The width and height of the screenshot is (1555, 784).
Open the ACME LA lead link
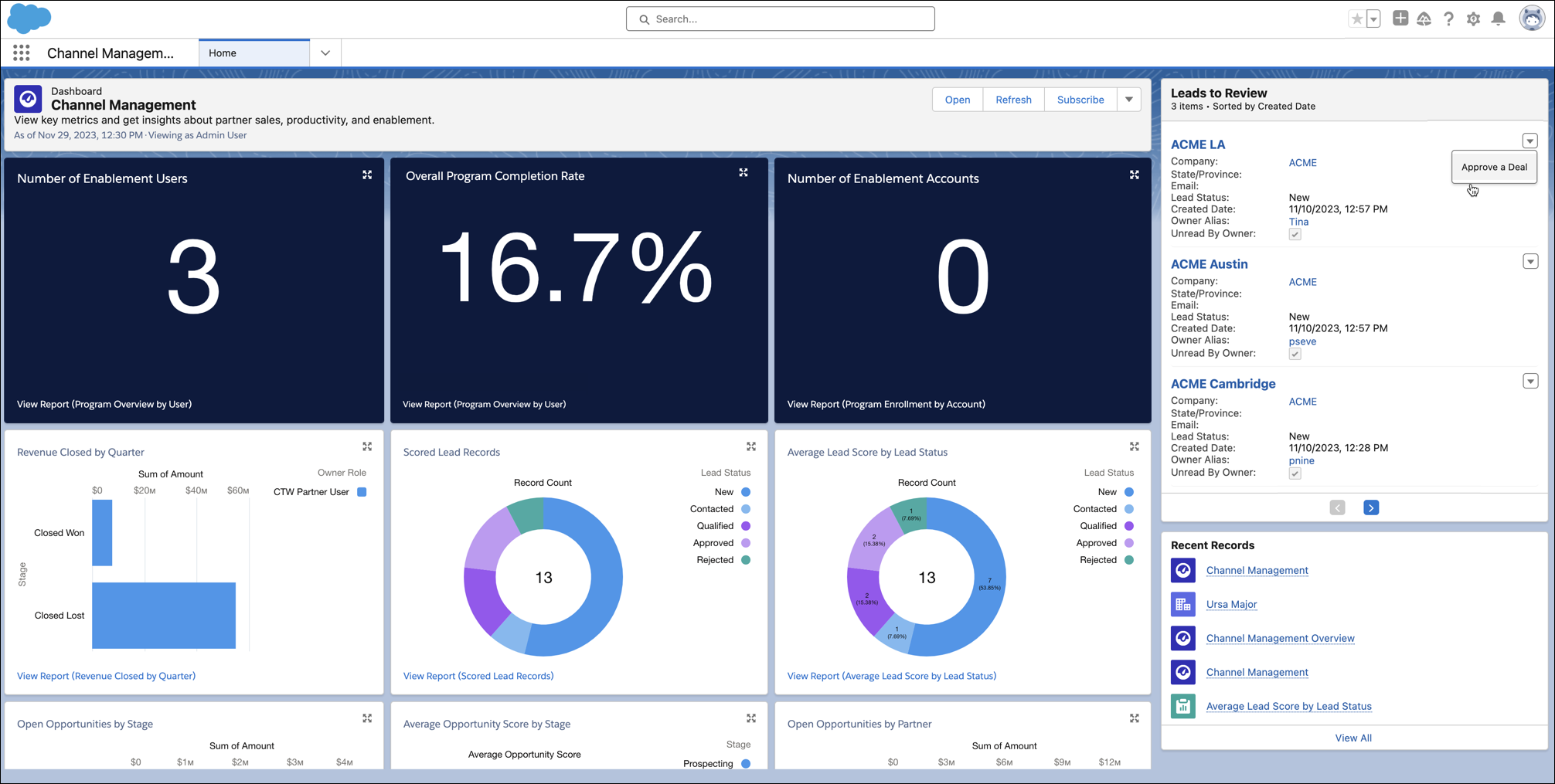tap(1198, 144)
